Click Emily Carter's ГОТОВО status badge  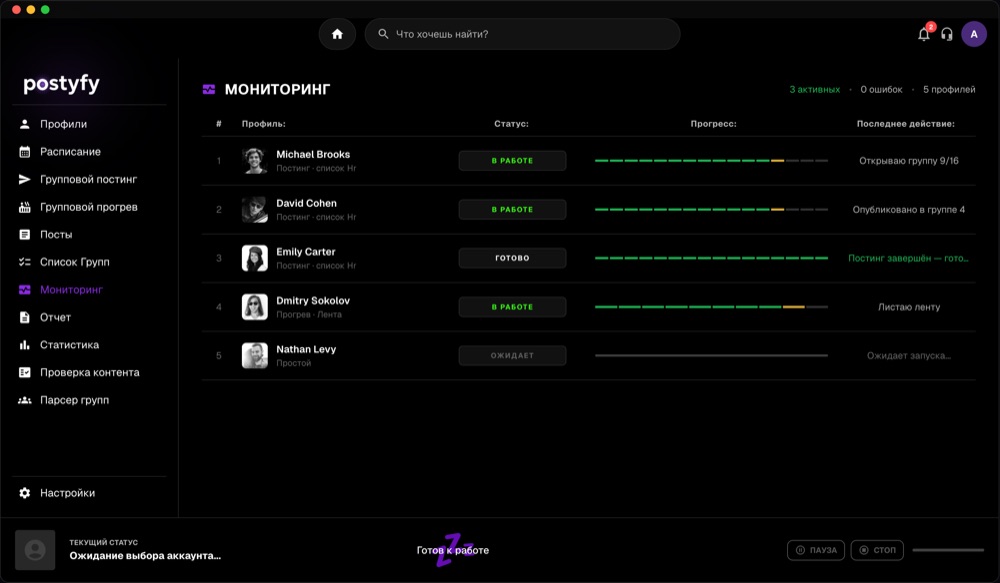point(512,258)
